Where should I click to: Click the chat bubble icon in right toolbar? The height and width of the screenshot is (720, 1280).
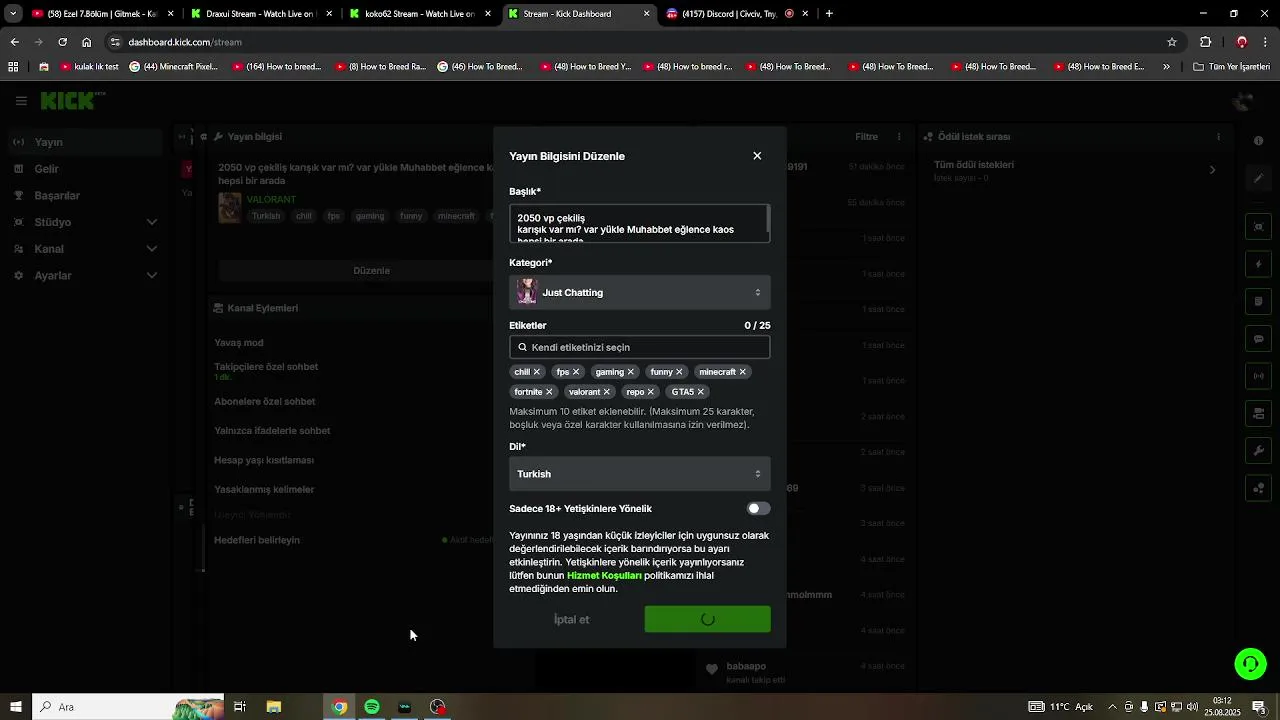pyautogui.click(x=1259, y=339)
